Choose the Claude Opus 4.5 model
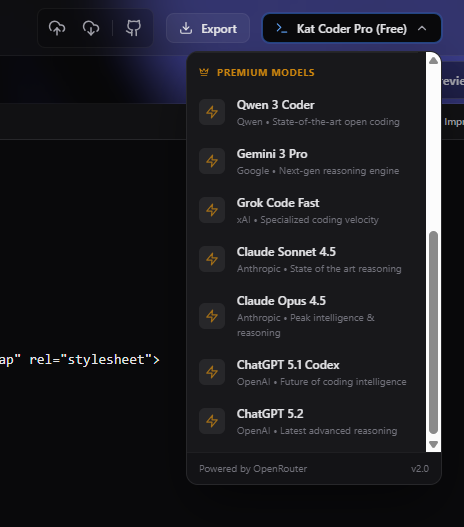 306,316
